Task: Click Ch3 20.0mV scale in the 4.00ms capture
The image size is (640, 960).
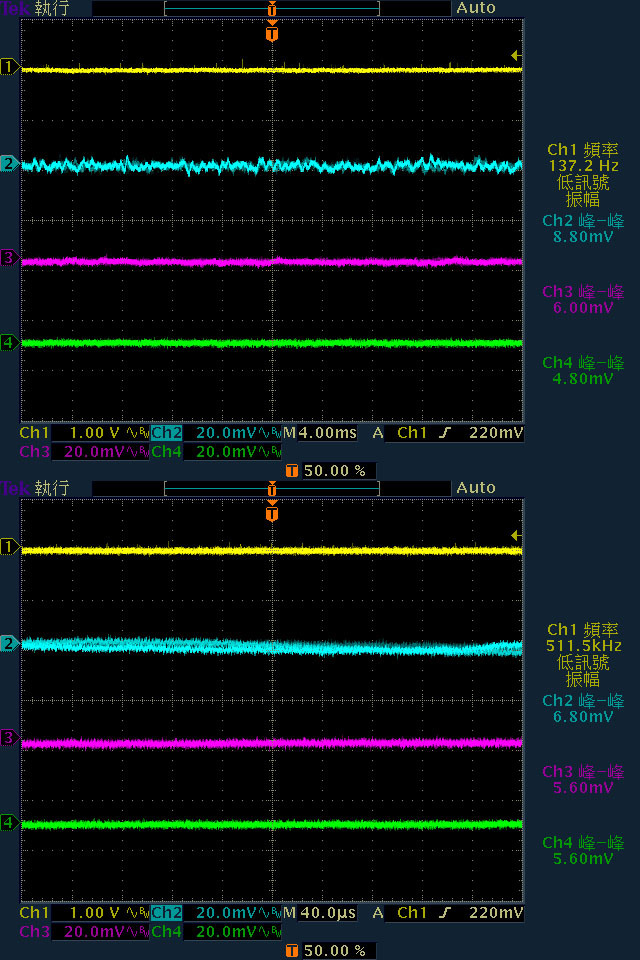Action: [94, 452]
